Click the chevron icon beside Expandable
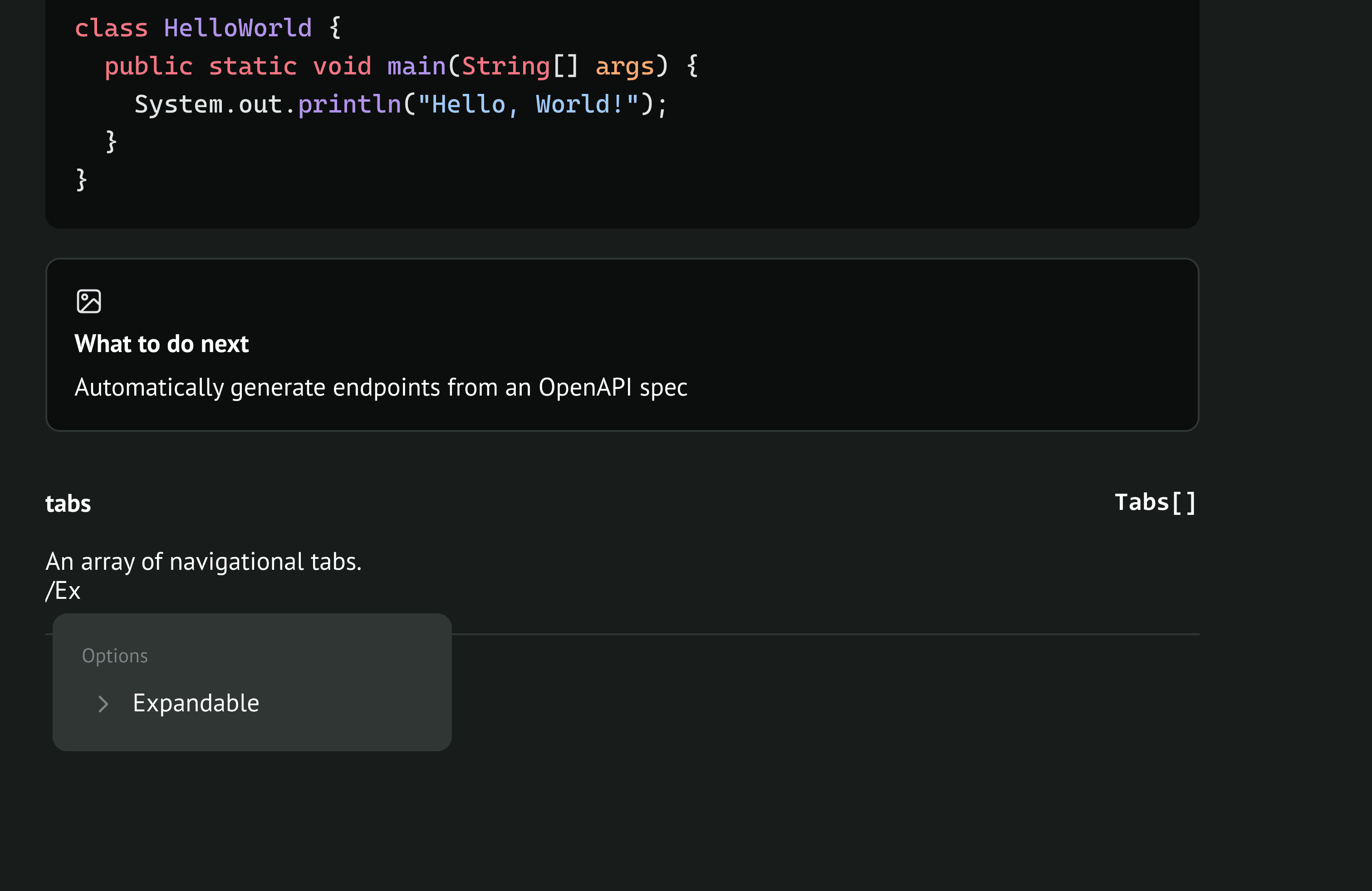This screenshot has height=891, width=1372. tap(103, 704)
